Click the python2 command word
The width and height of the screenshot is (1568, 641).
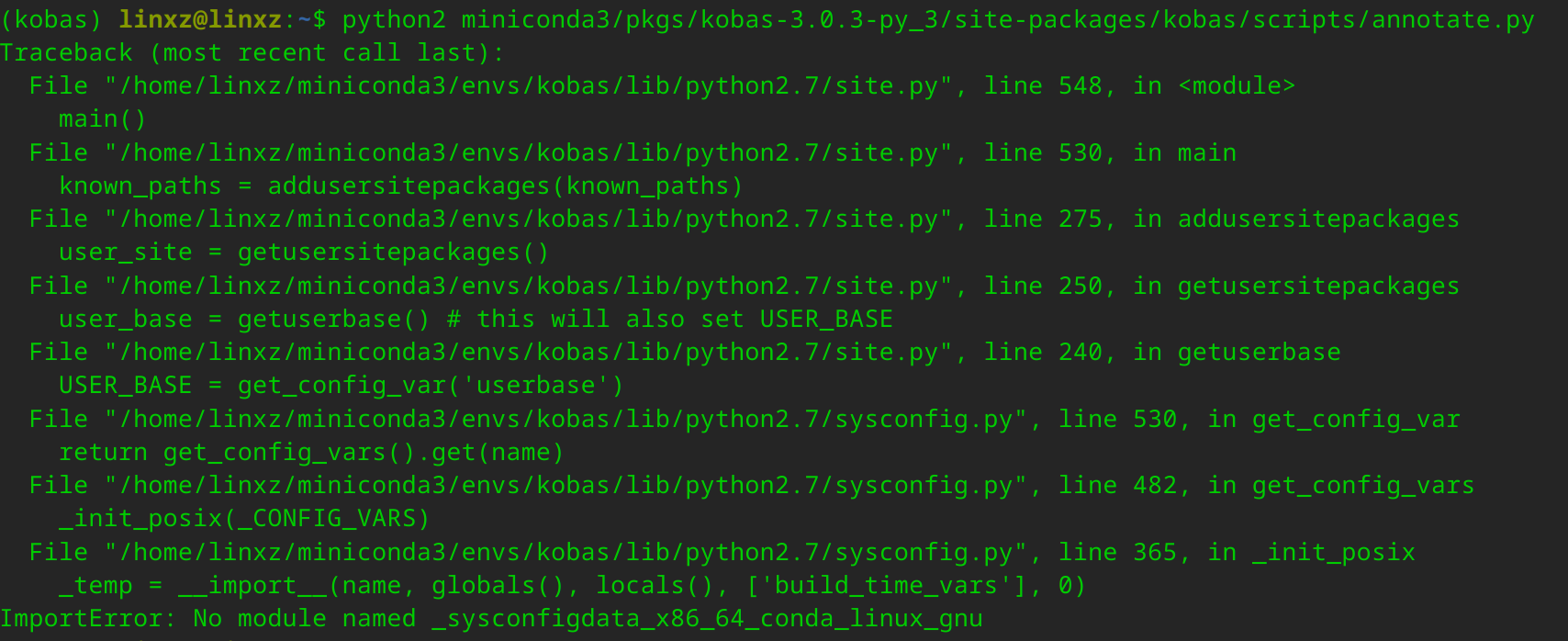click(394, 19)
